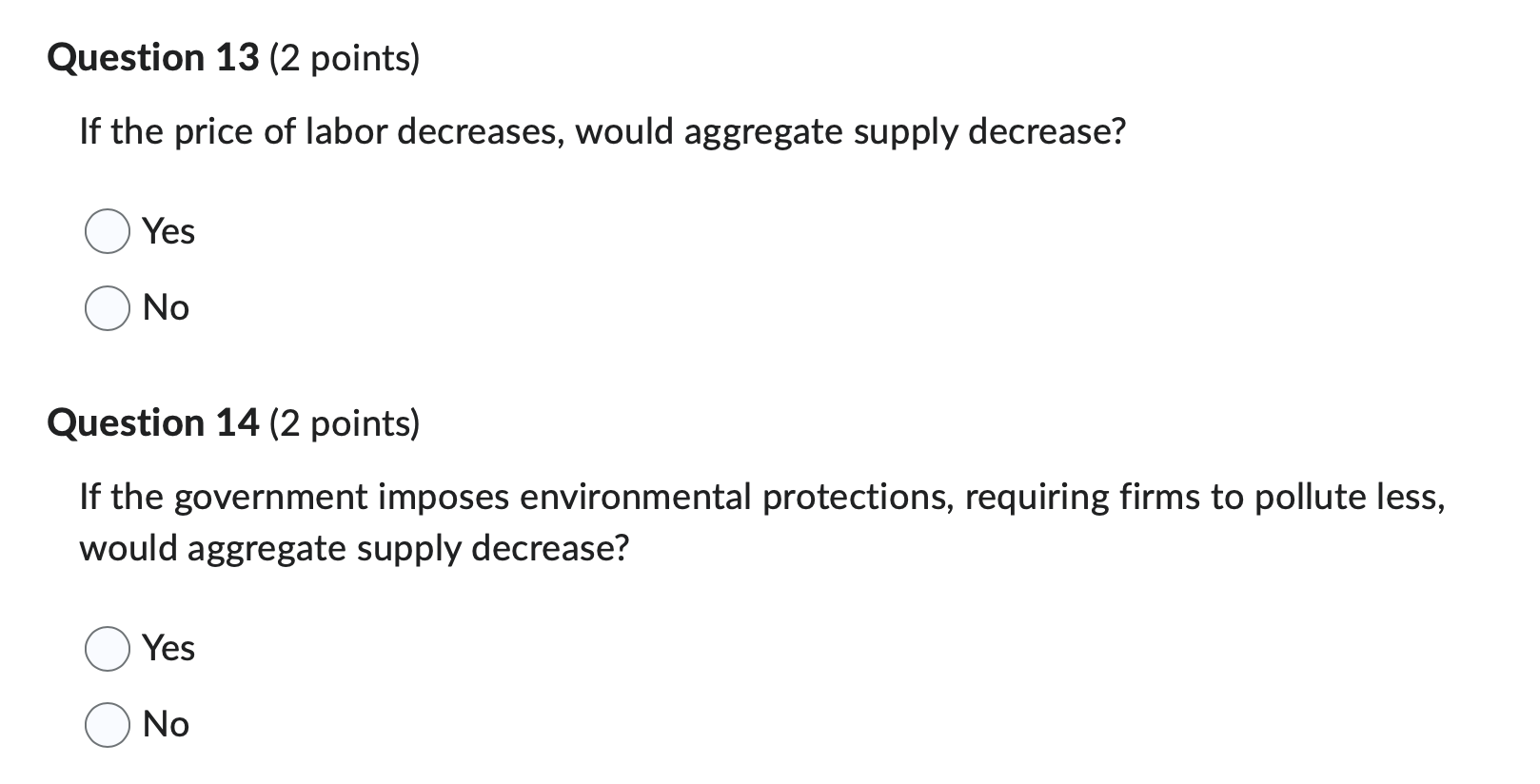The width and height of the screenshot is (1540, 784).
Task: Click the Question 14 heading
Action: tap(152, 422)
